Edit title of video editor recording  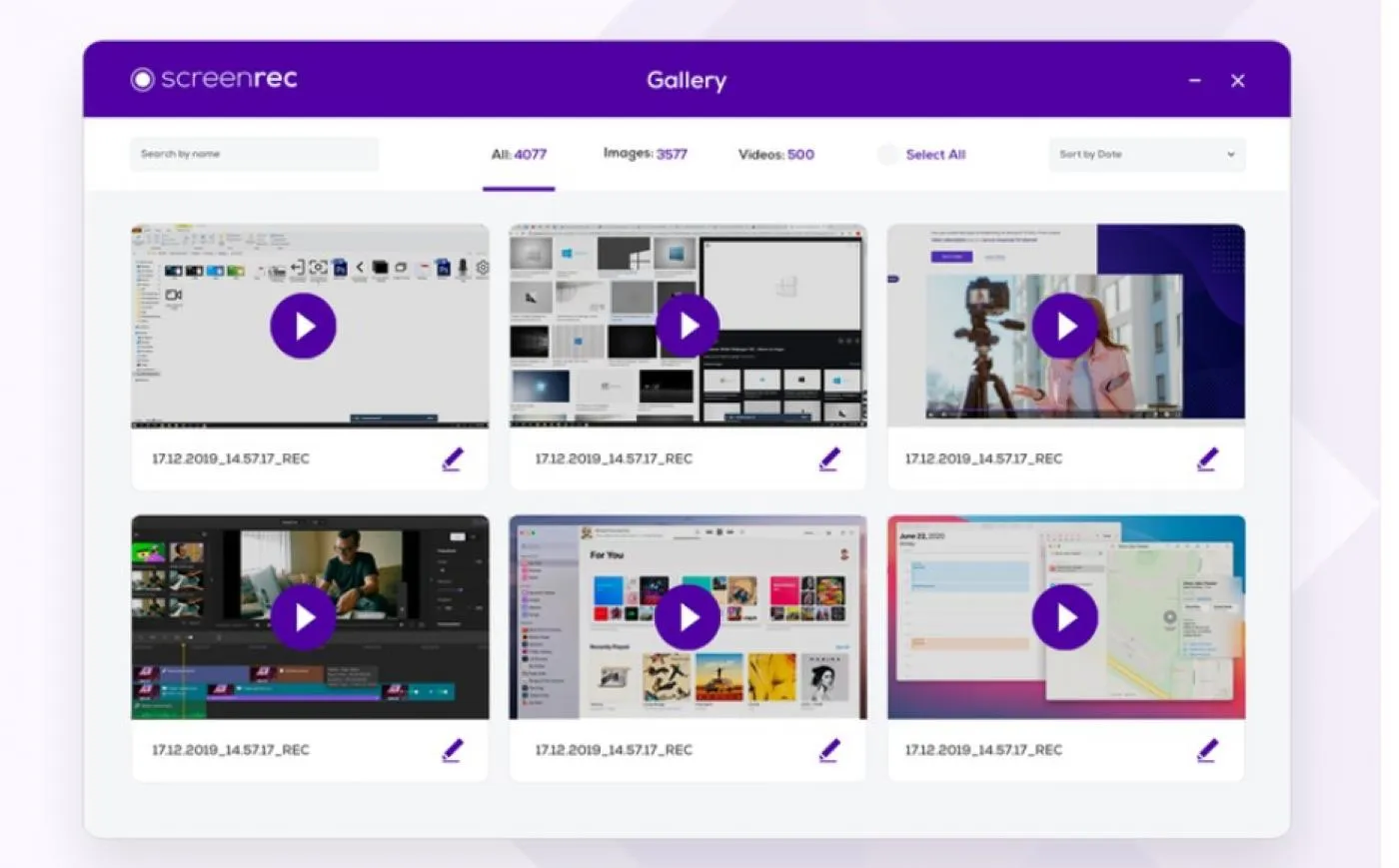coord(453,750)
